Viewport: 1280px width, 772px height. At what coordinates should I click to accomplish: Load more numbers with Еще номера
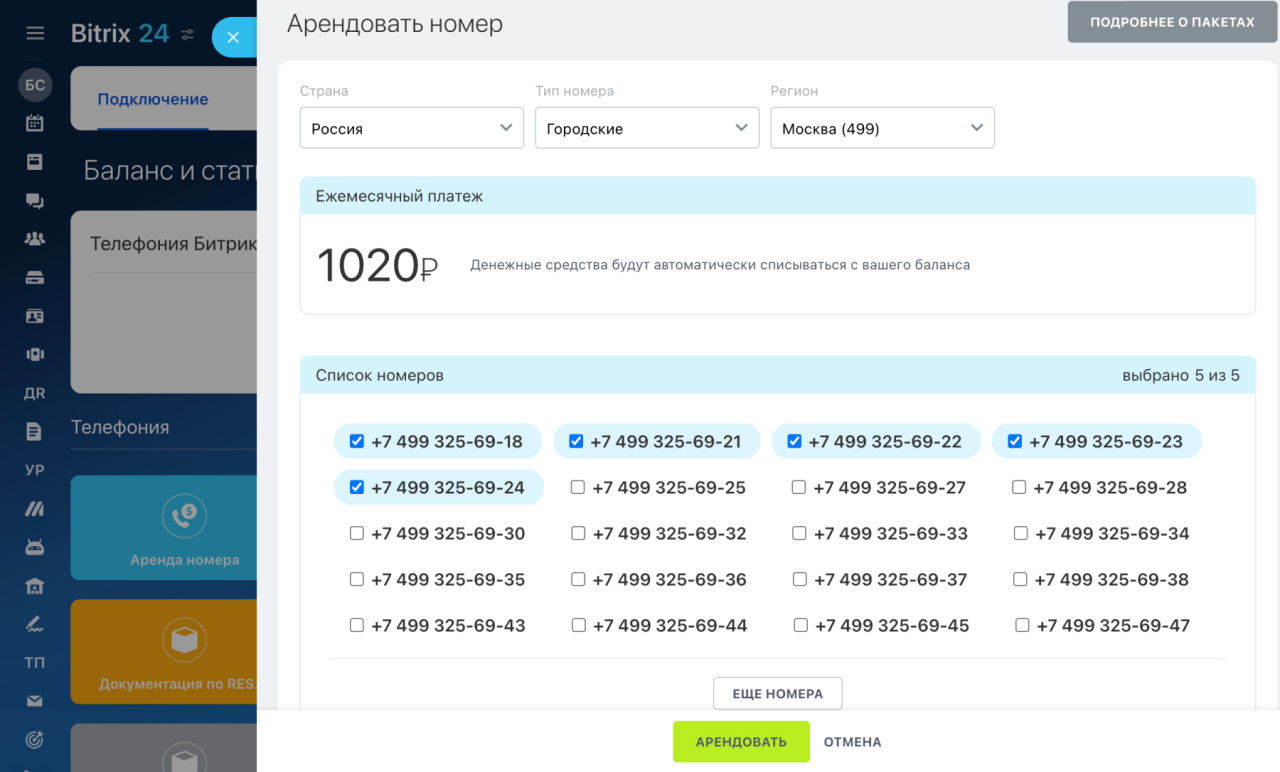click(777, 693)
